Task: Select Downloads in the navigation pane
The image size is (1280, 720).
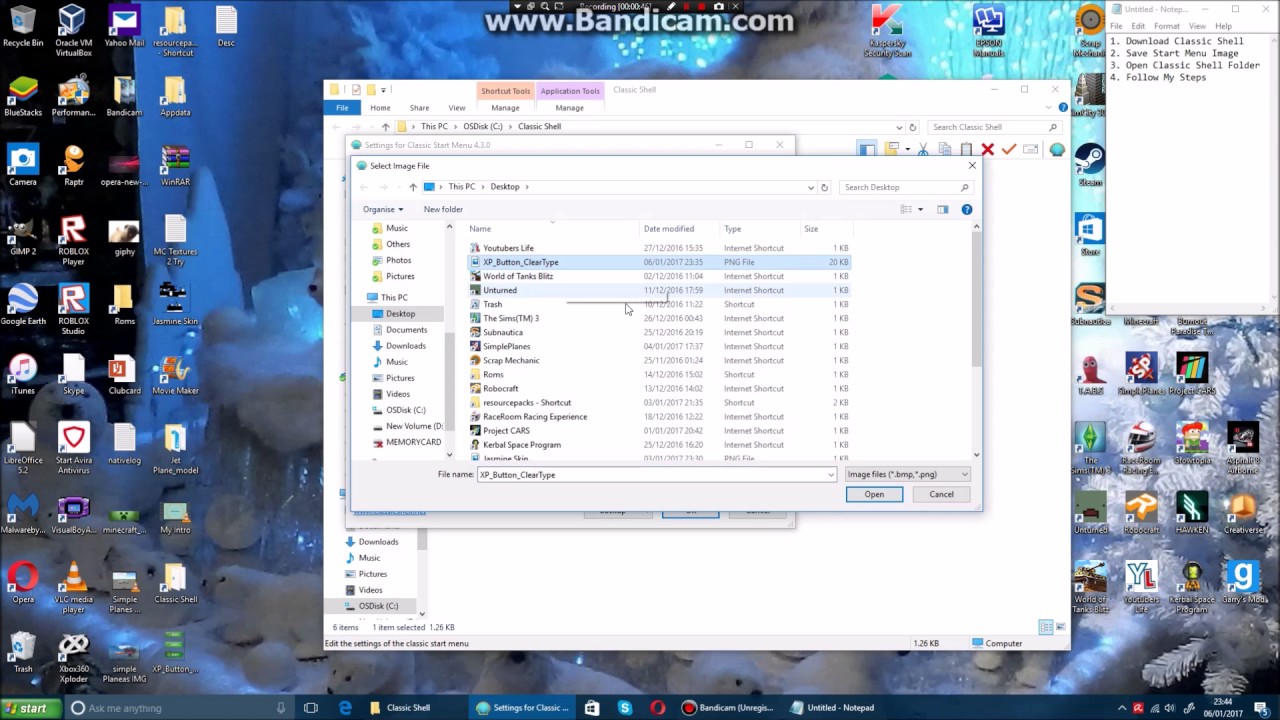Action: tap(405, 345)
